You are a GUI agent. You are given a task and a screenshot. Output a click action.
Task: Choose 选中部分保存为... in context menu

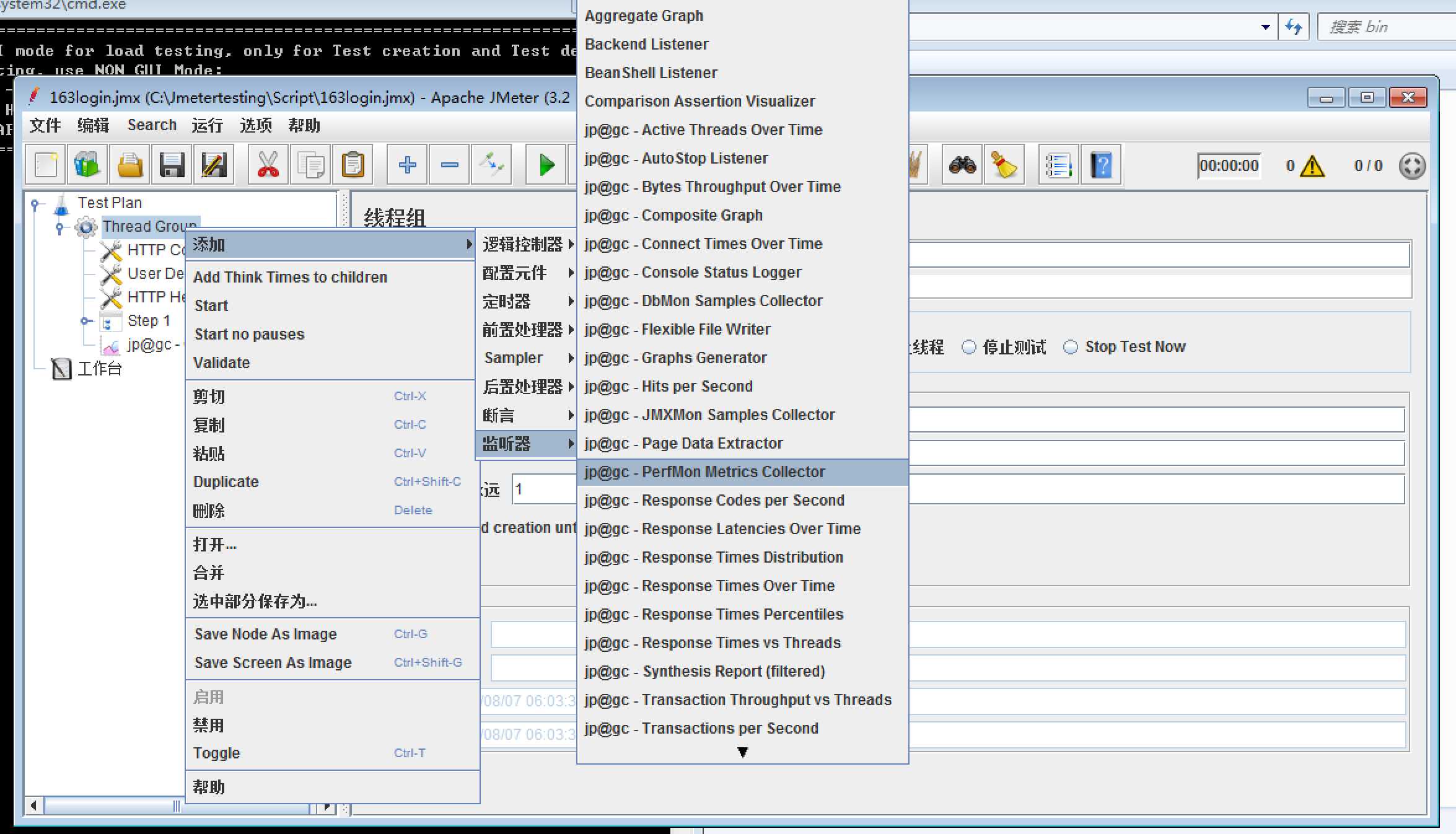click(332, 601)
